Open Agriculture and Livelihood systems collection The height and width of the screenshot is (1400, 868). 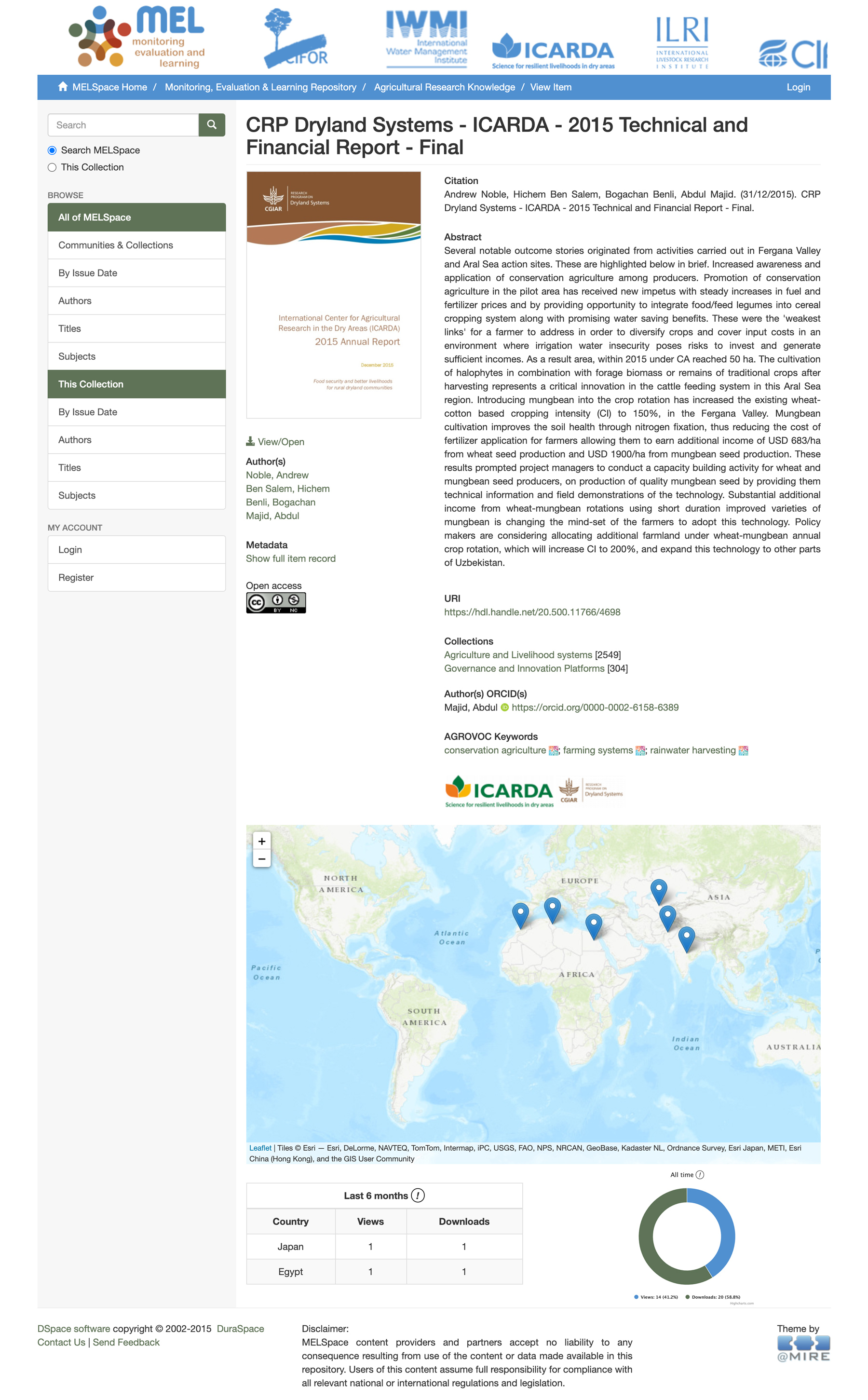[518, 655]
